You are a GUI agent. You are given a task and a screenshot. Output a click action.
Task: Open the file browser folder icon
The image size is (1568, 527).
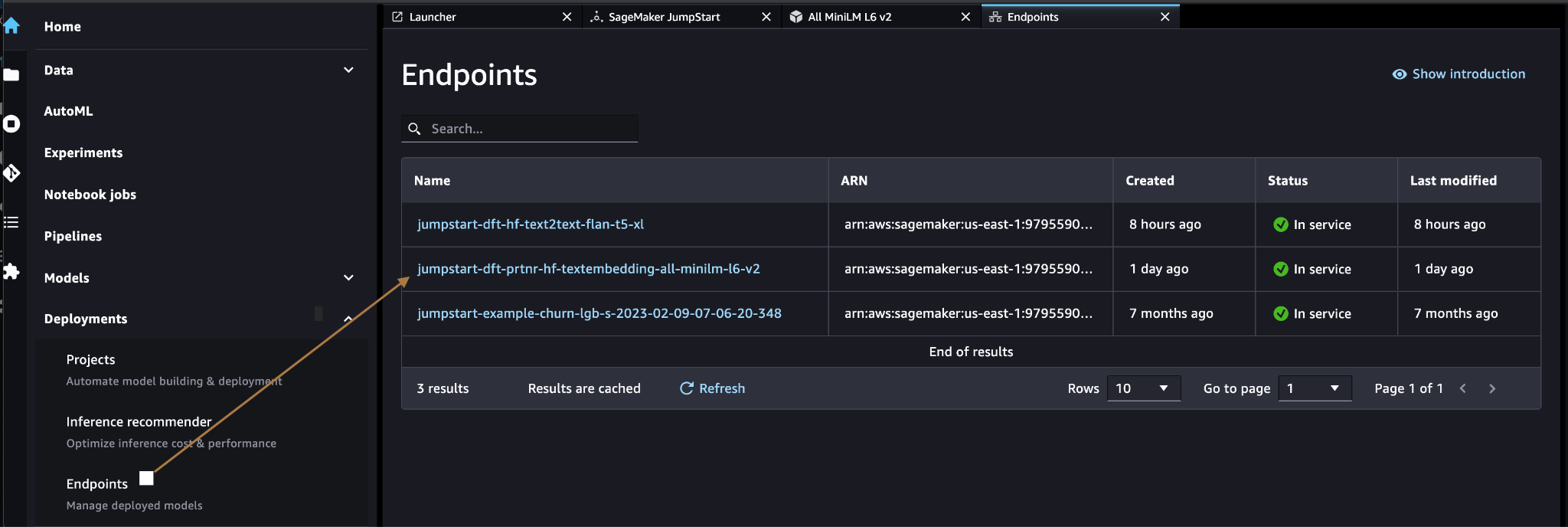11,75
